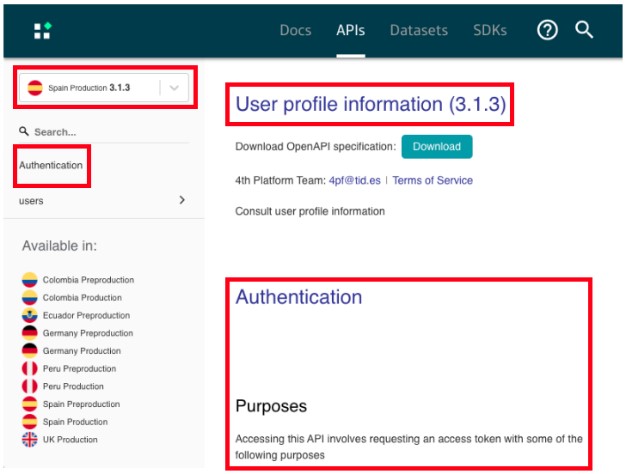Click the Available in: label
Image resolution: width=626 pixels, height=474 pixels.
(x=59, y=246)
